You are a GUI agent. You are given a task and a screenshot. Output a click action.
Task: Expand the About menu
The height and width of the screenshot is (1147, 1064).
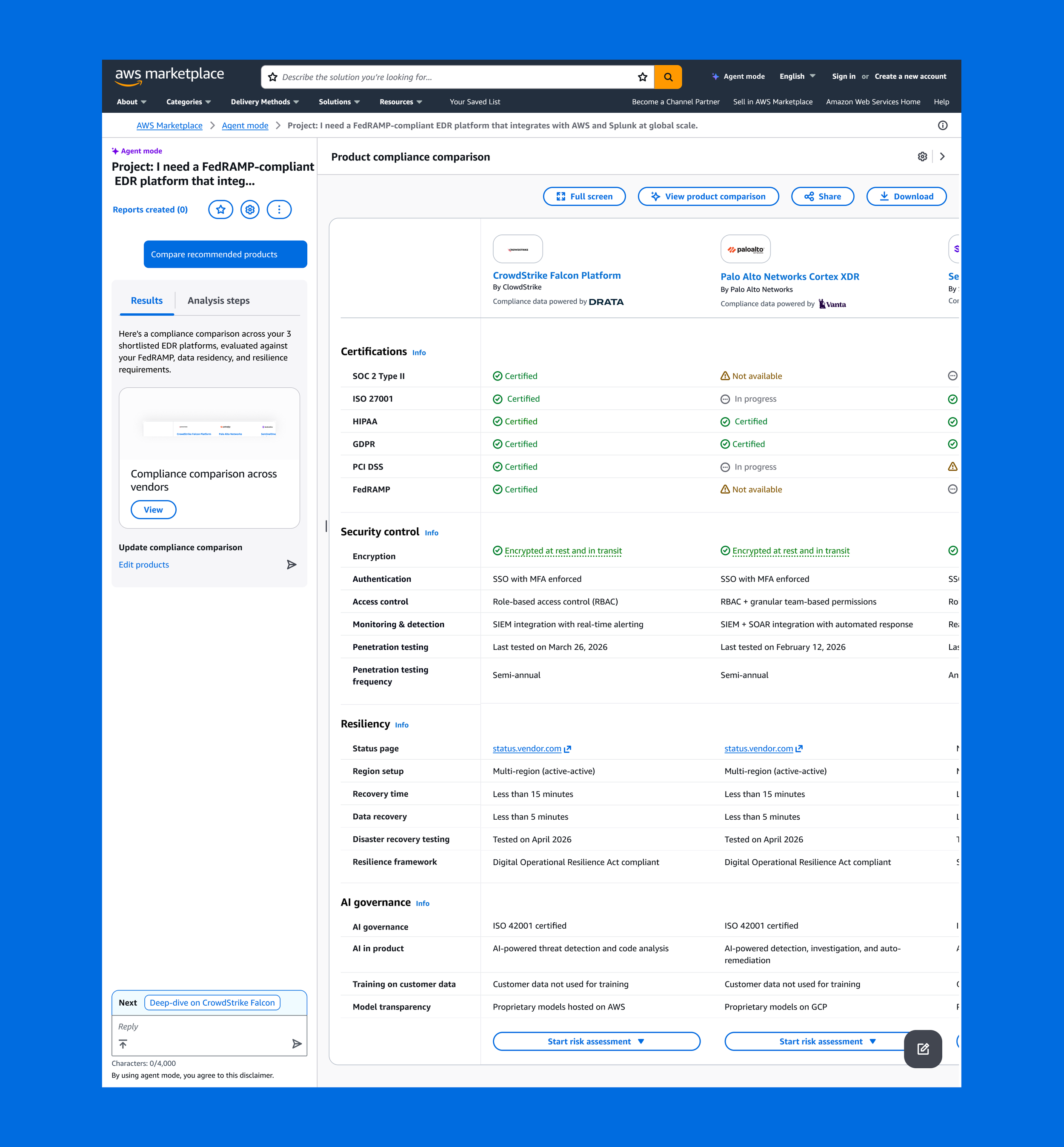(132, 102)
